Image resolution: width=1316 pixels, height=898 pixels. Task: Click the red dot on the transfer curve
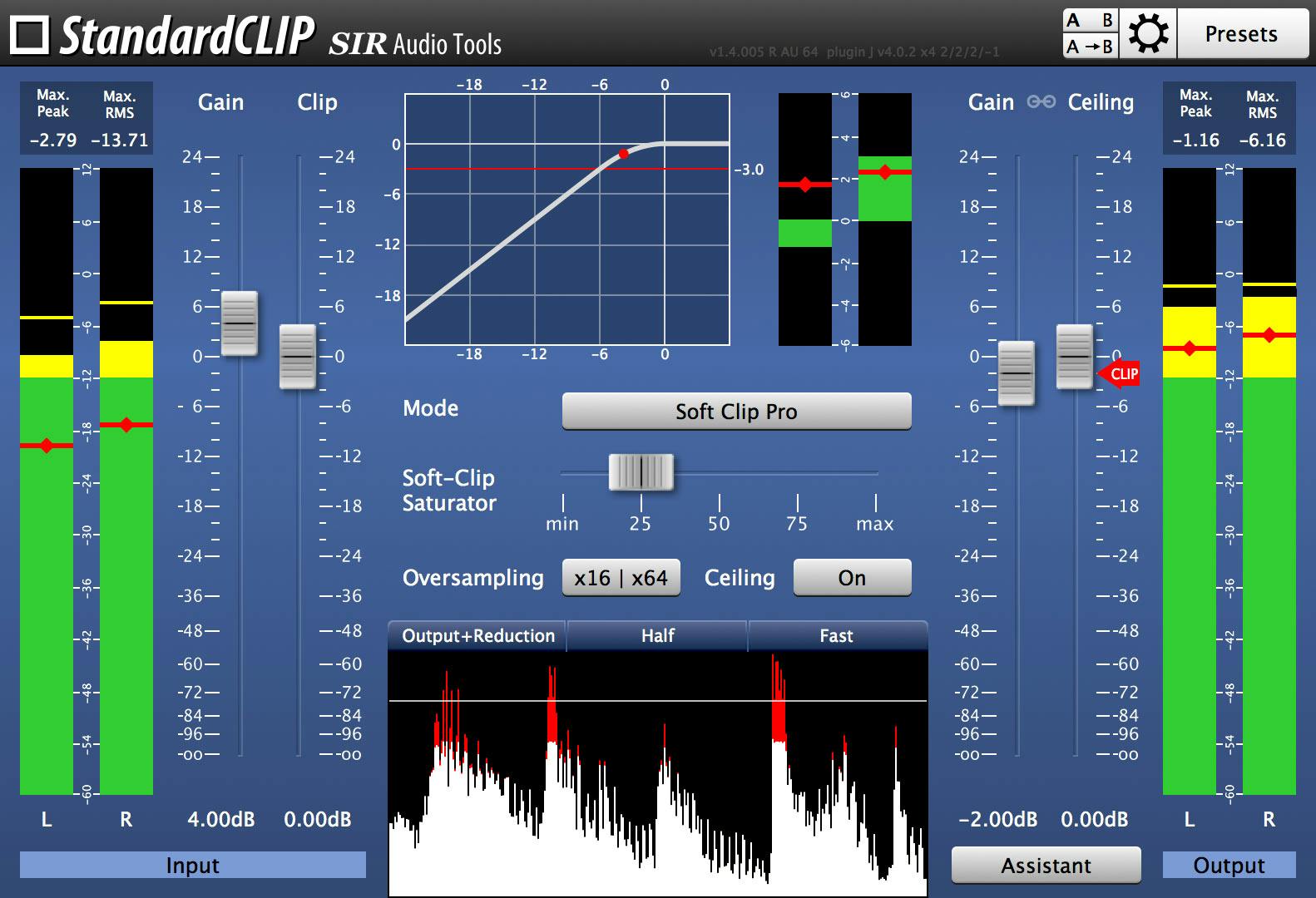point(623,154)
